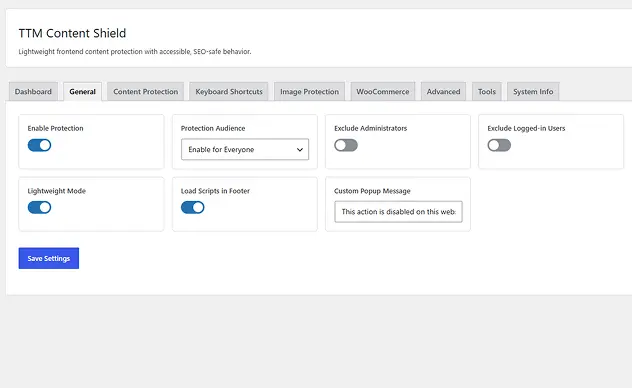Switch to the Content Protection tab
This screenshot has height=388, width=632.
pos(146,91)
